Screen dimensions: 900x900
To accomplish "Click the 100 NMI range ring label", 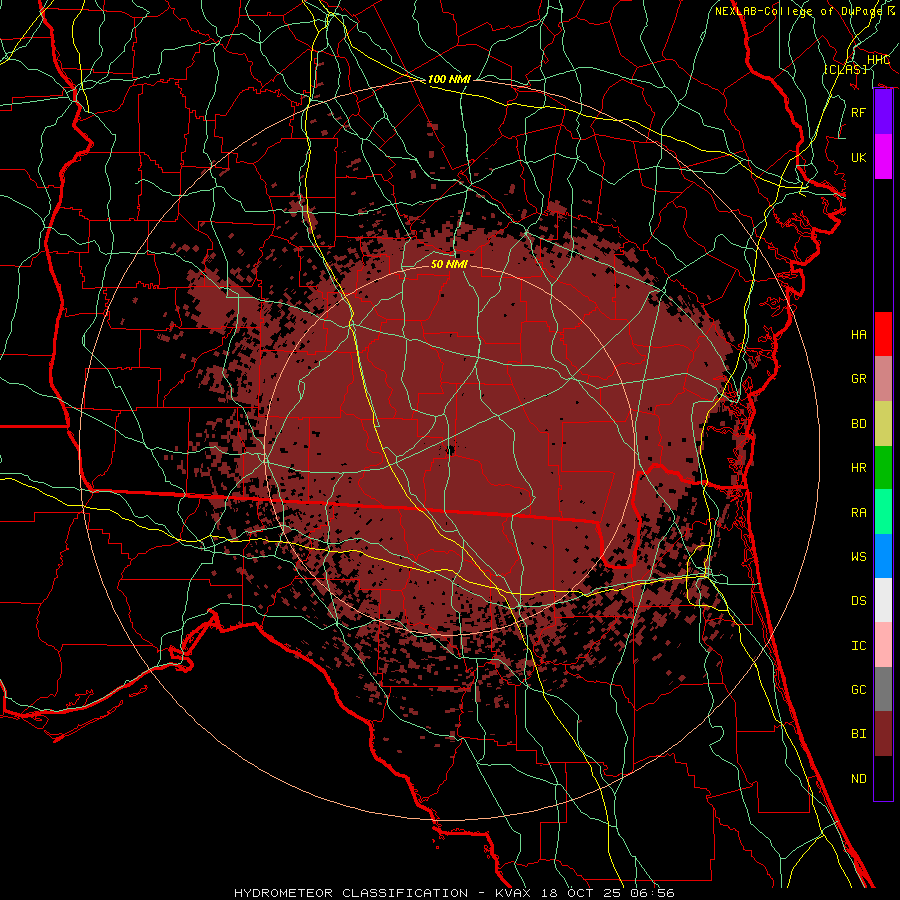I will 449,79.
